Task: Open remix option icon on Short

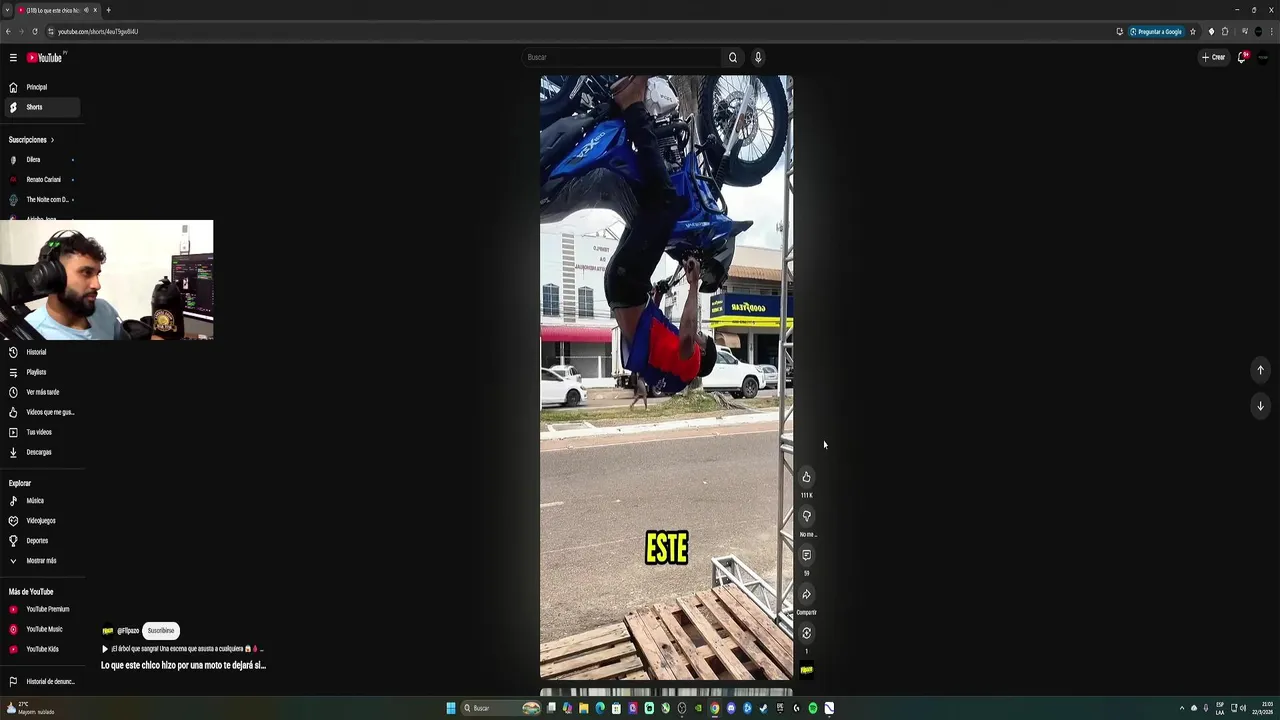Action: point(807,633)
